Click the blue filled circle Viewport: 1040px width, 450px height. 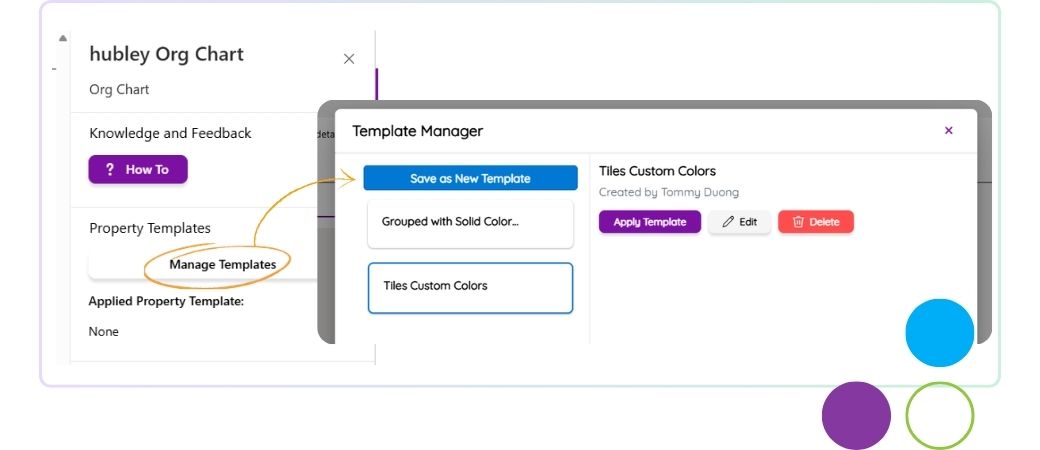click(940, 333)
